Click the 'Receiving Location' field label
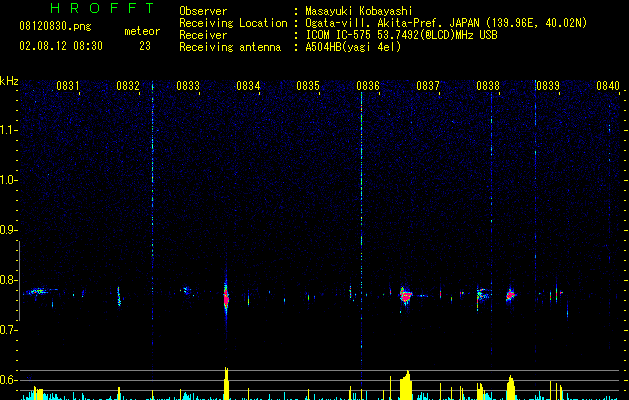This screenshot has height=400, width=629. tap(233, 23)
